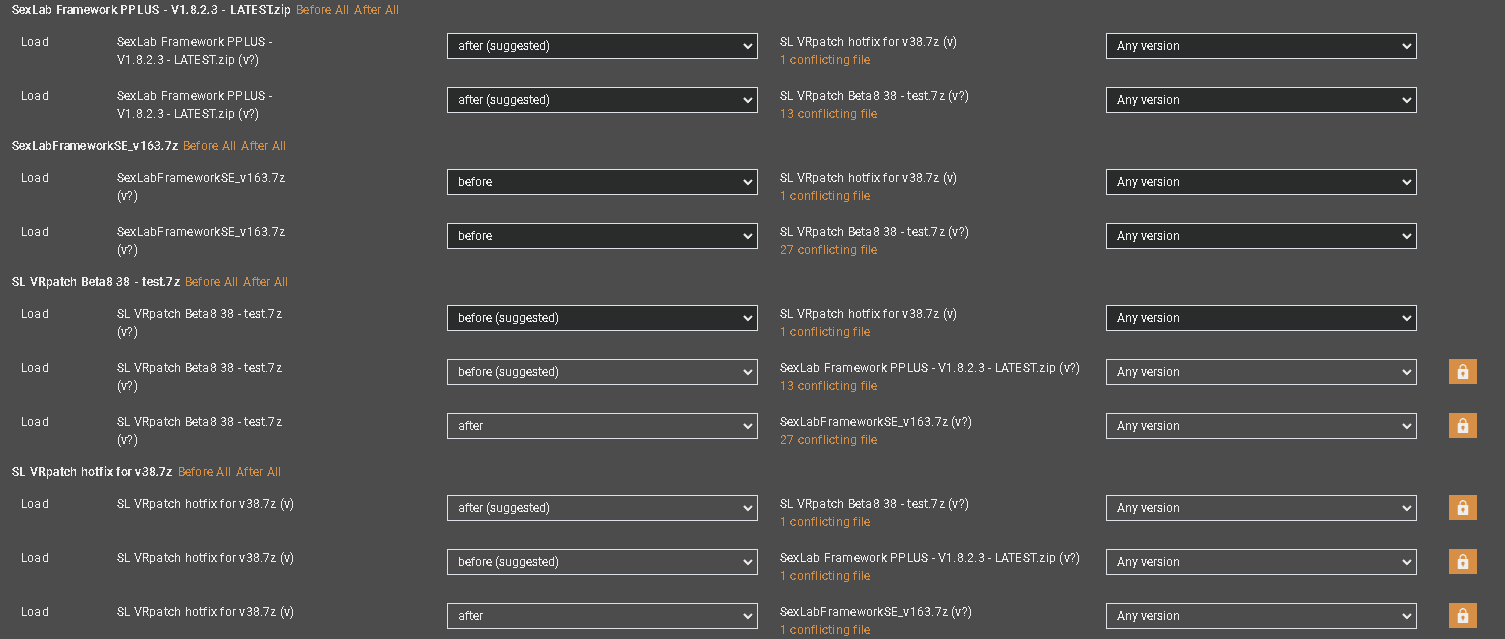The width and height of the screenshot is (1505, 639).
Task: Click After All for SexLabFrameworkSE_v163.7z section
Action: (x=263, y=146)
